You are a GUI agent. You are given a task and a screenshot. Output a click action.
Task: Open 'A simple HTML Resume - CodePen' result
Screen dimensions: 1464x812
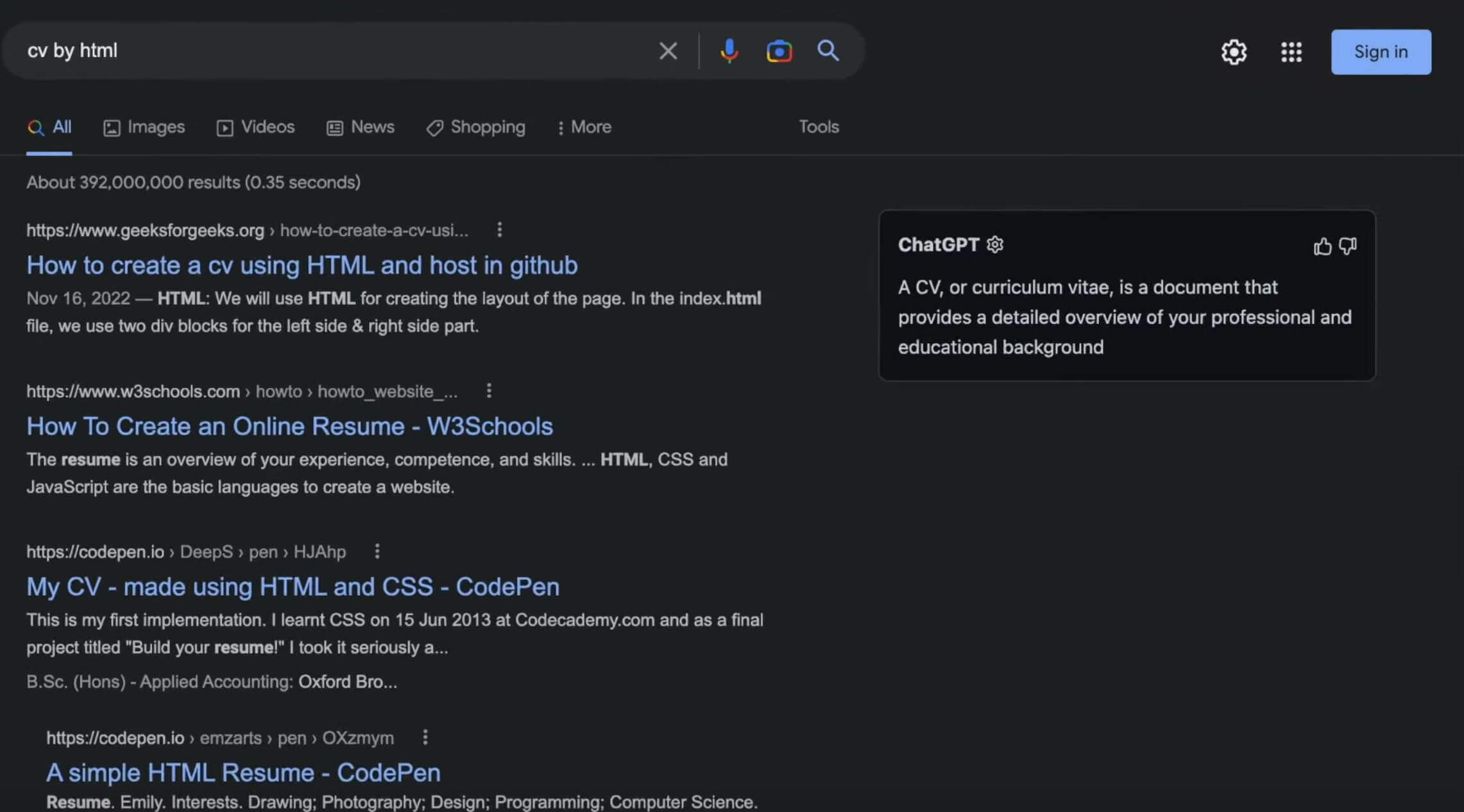243,773
